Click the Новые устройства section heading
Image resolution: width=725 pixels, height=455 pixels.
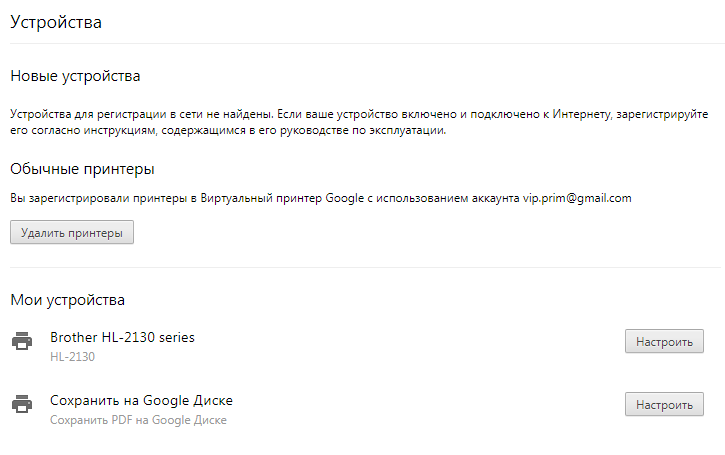(75, 76)
